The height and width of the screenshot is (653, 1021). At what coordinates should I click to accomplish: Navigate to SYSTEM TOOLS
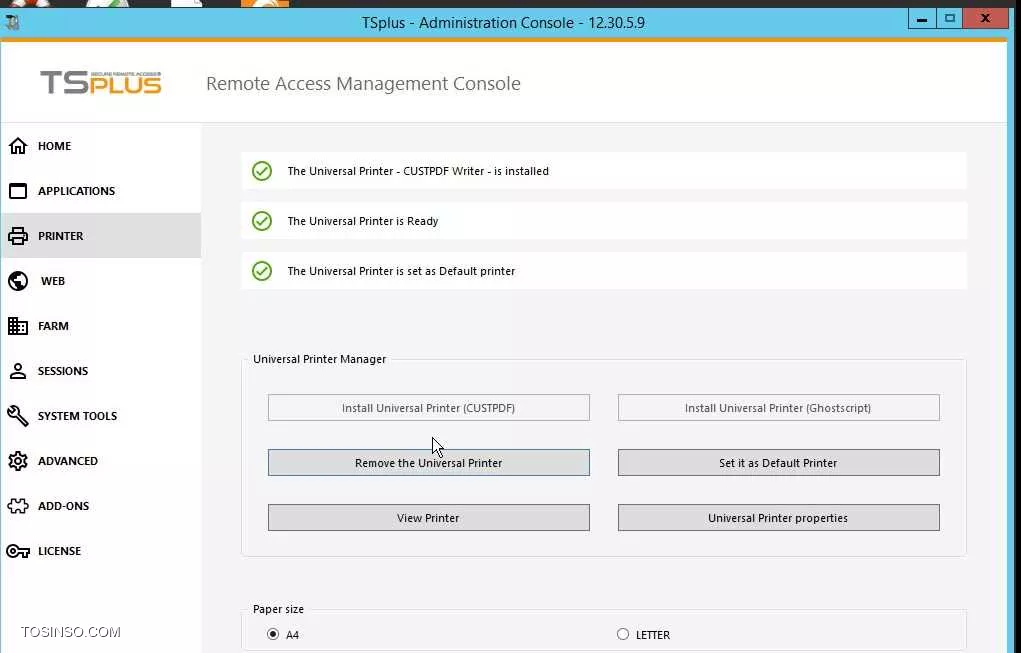[77, 416]
